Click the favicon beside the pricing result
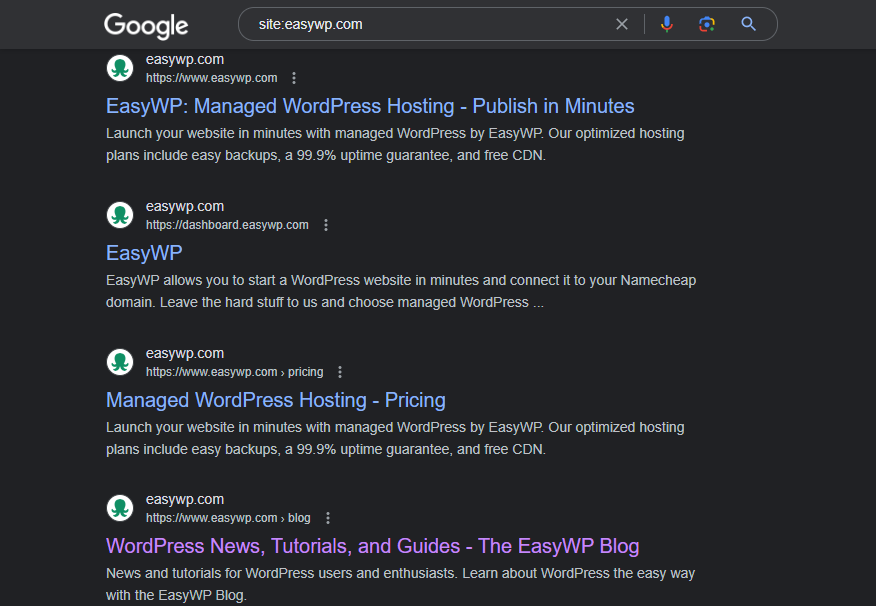The height and width of the screenshot is (606, 876). pos(120,362)
